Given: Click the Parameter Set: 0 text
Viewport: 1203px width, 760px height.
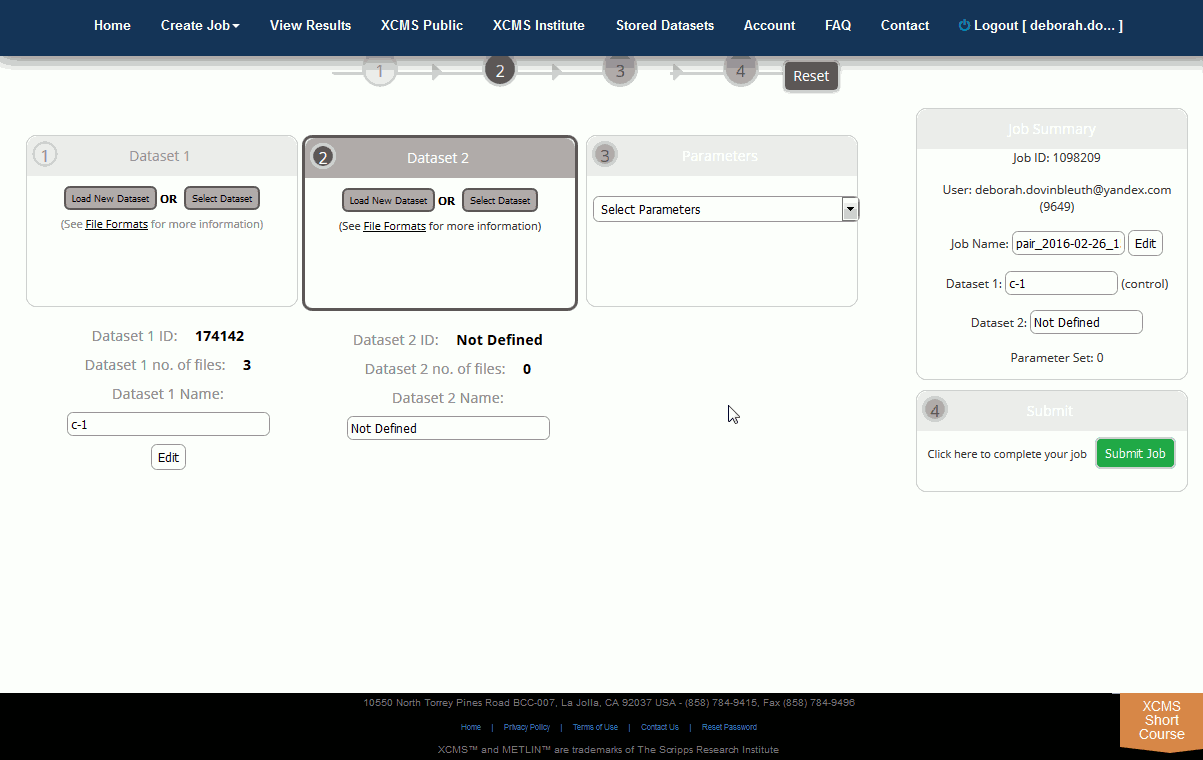Looking at the screenshot, I should [x=1057, y=357].
